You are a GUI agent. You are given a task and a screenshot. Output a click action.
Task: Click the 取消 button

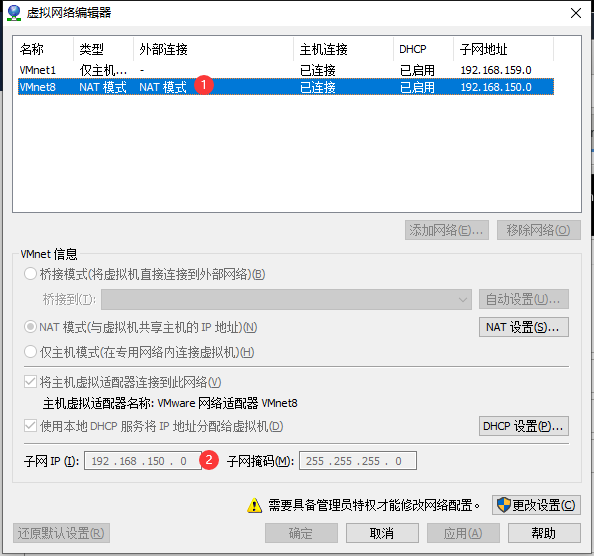pos(382,533)
